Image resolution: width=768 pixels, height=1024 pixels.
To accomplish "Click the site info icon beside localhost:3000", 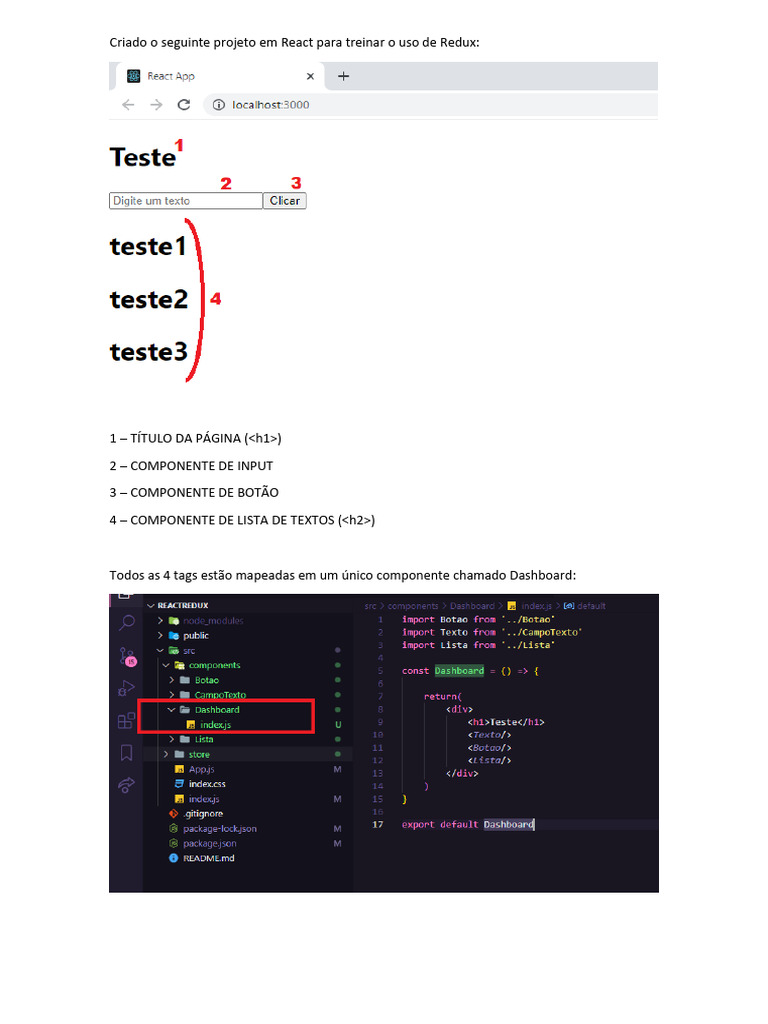I will pos(219,104).
